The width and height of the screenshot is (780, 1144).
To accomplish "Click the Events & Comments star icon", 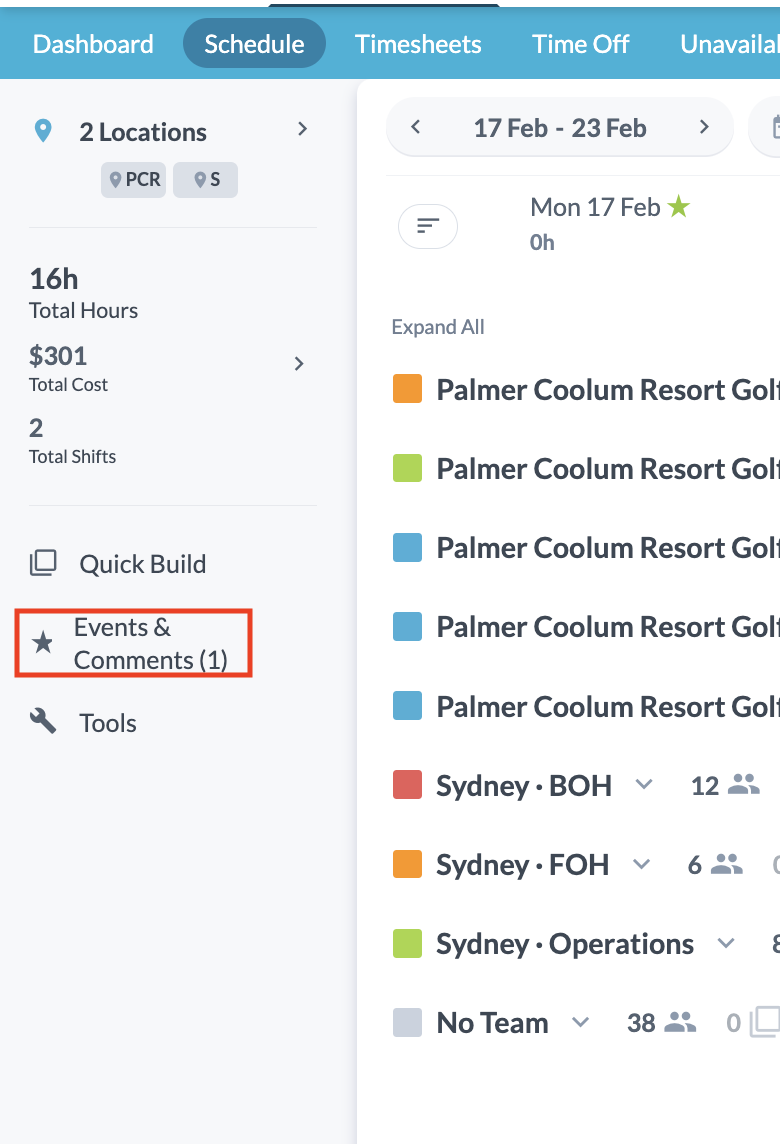I will 43,643.
